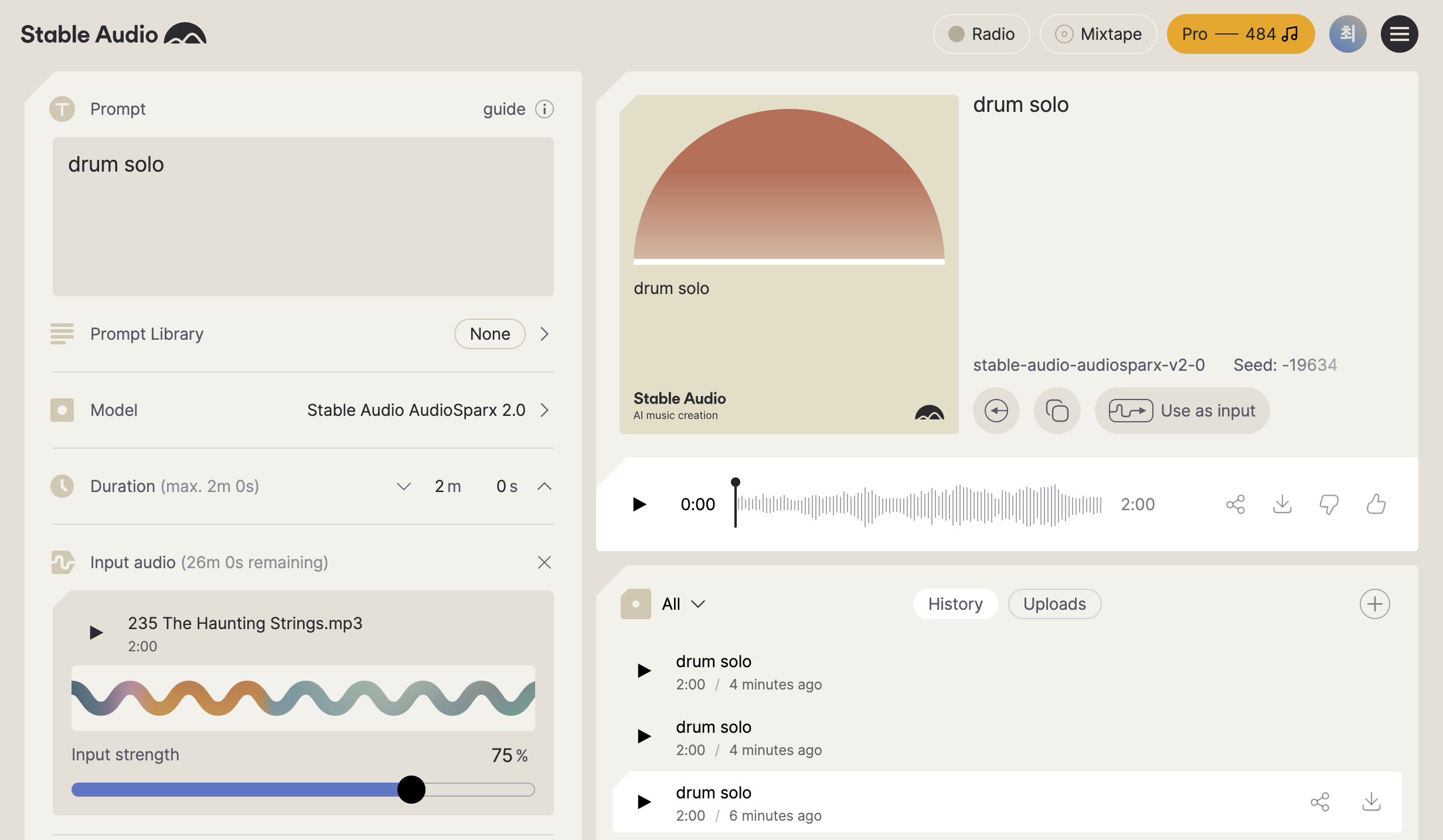Thumbs down the generated track
Screen dimensions: 1443x840
[x=1329, y=504]
